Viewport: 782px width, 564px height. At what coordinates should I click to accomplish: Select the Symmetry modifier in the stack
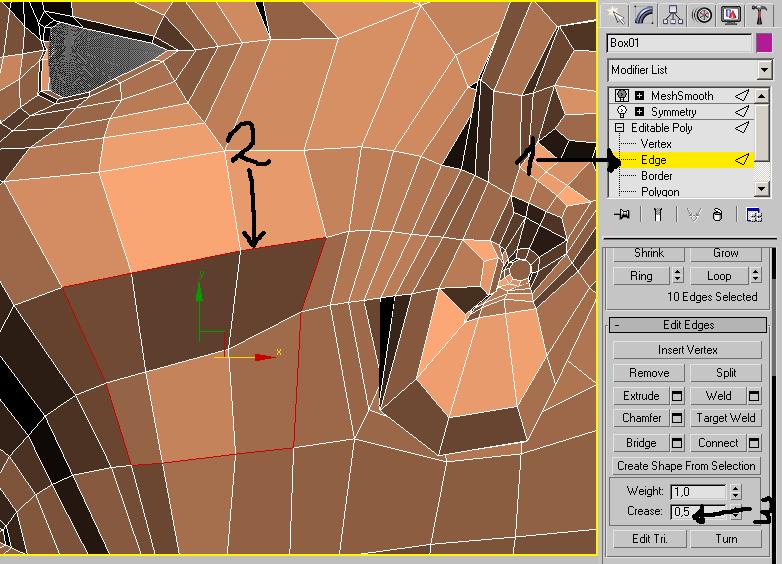click(x=673, y=111)
